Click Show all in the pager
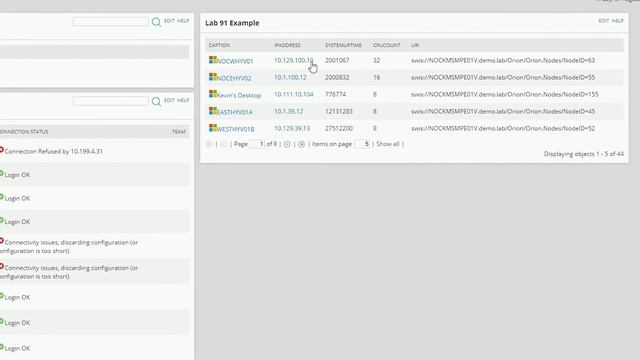 tap(388, 144)
